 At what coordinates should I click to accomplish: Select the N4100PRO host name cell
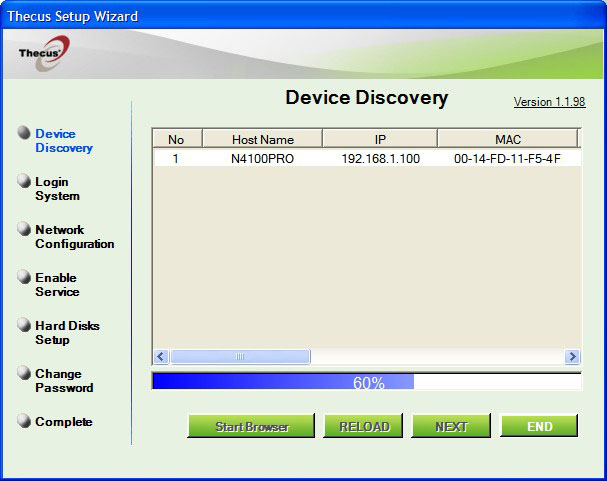[x=262, y=159]
